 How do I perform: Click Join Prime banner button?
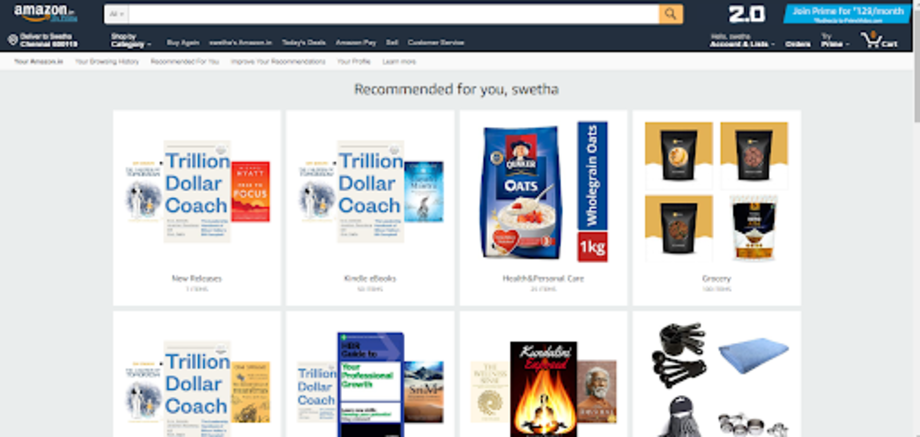[847, 14]
